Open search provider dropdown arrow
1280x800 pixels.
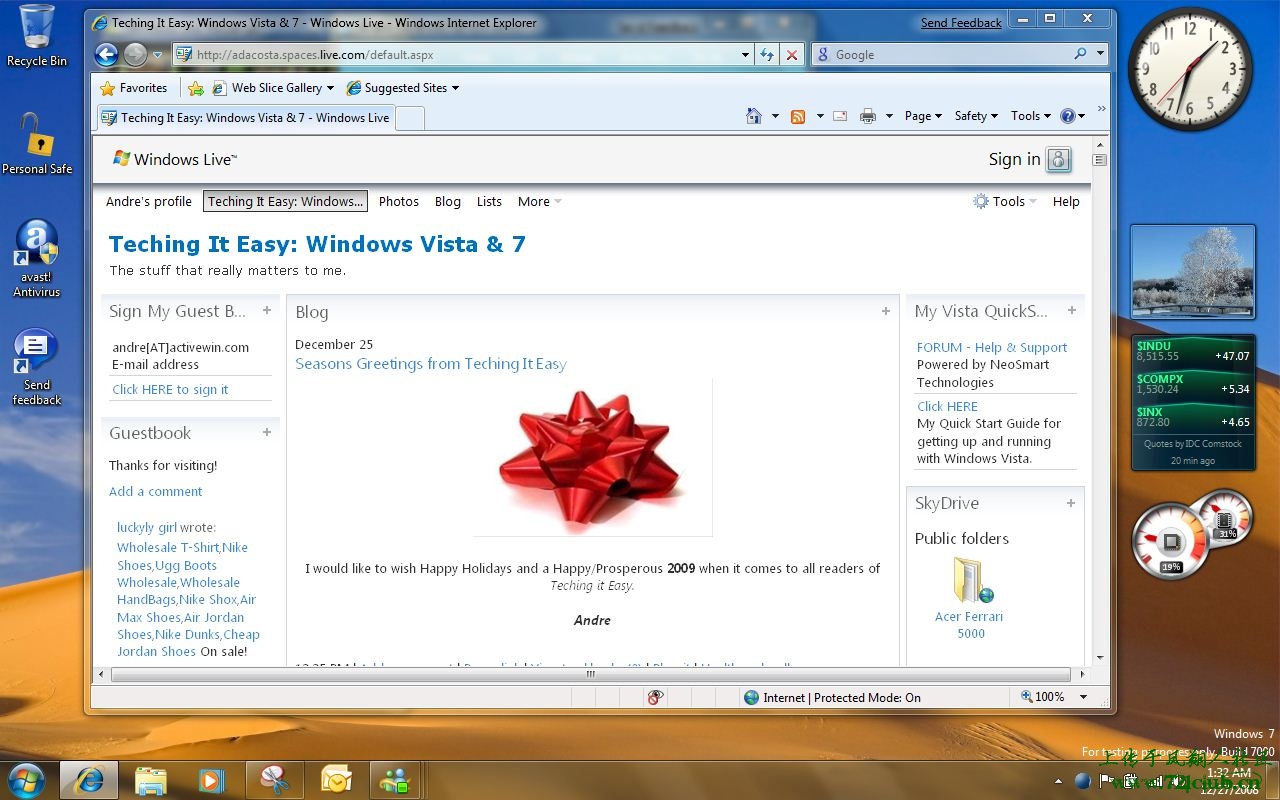click(x=1100, y=54)
